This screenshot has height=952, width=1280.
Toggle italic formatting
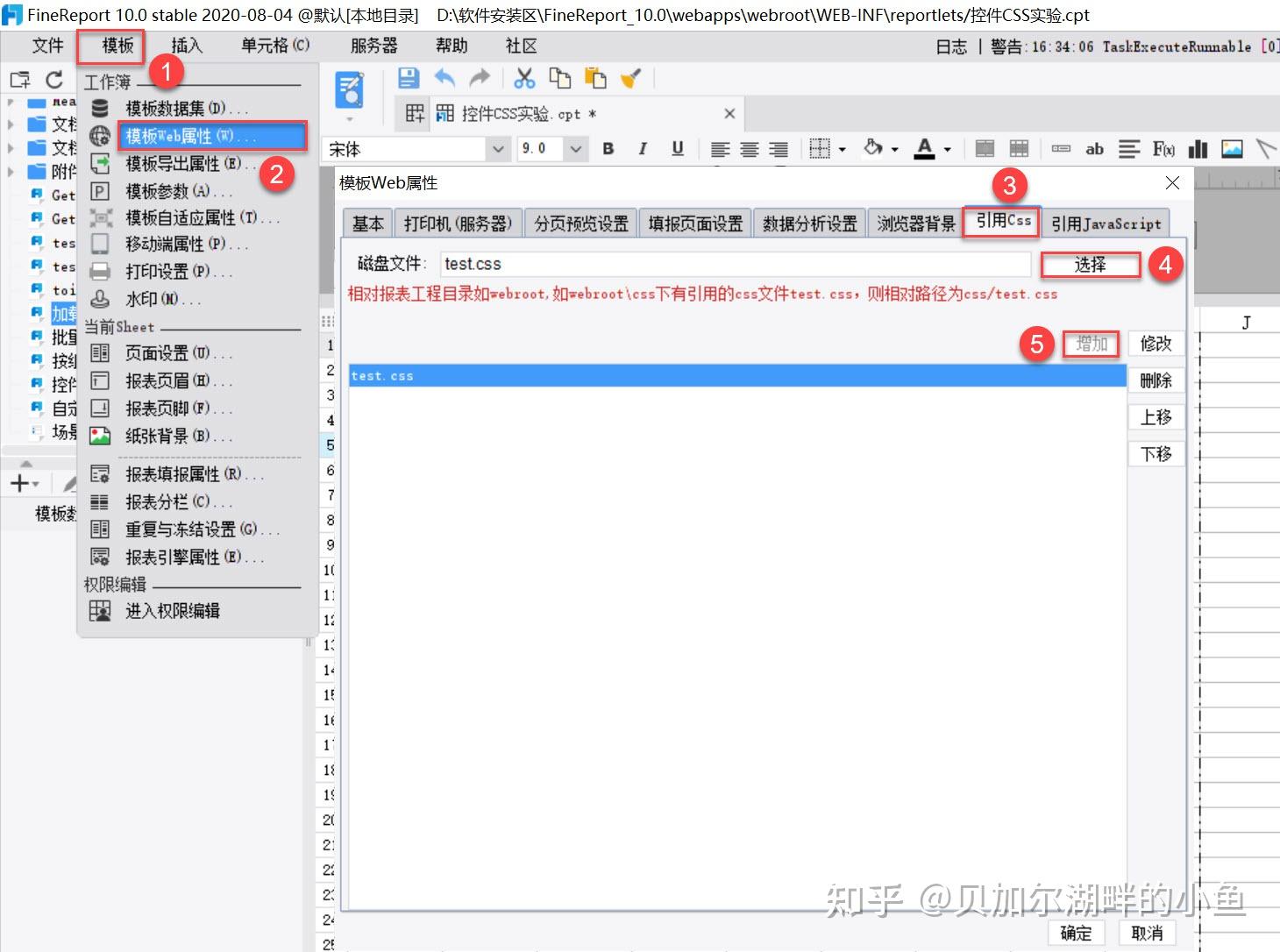point(643,149)
